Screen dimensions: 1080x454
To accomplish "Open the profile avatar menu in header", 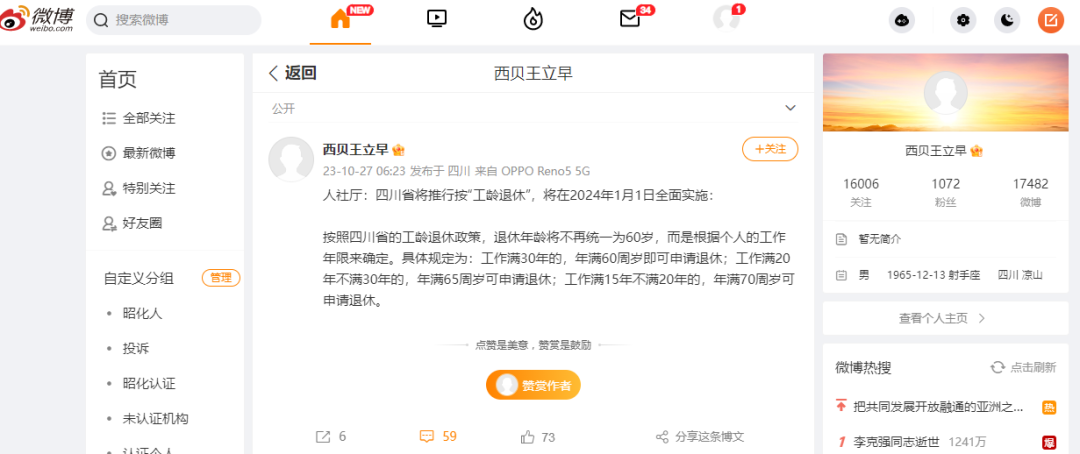I will coord(726,19).
